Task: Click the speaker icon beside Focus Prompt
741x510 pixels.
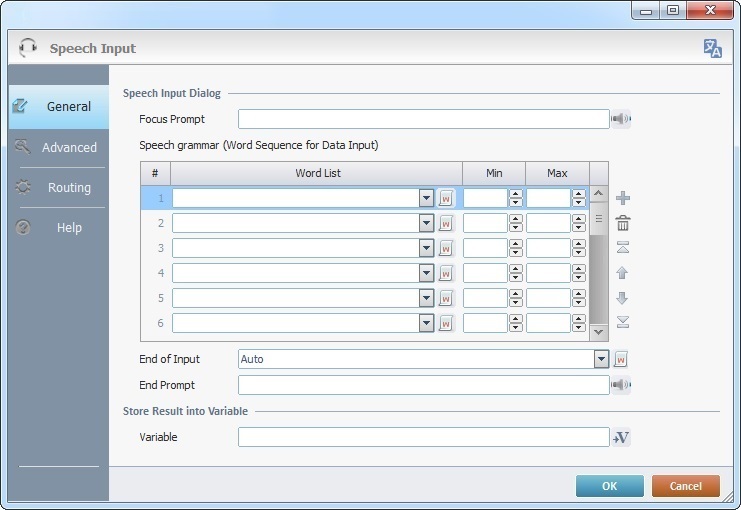Action: [x=621, y=120]
